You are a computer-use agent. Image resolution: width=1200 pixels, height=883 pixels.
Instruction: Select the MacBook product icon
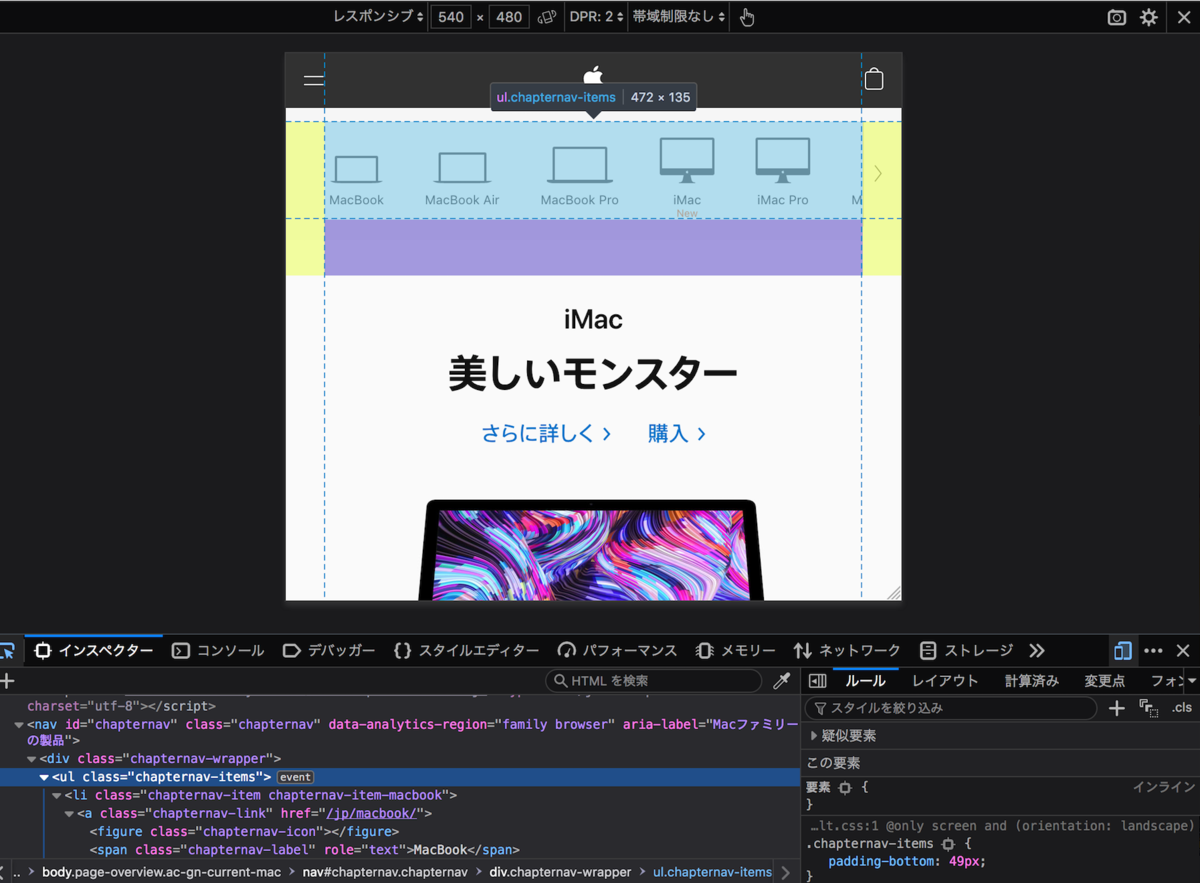356,180
